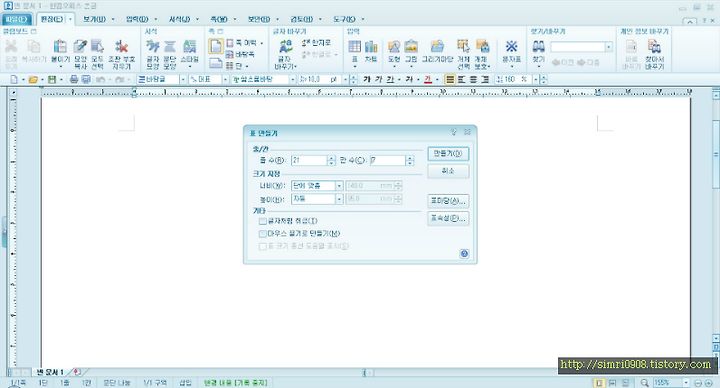Viewport: 720px width, 388px height.
Task: Click the print icon in quick toolbar
Action: (74, 79)
